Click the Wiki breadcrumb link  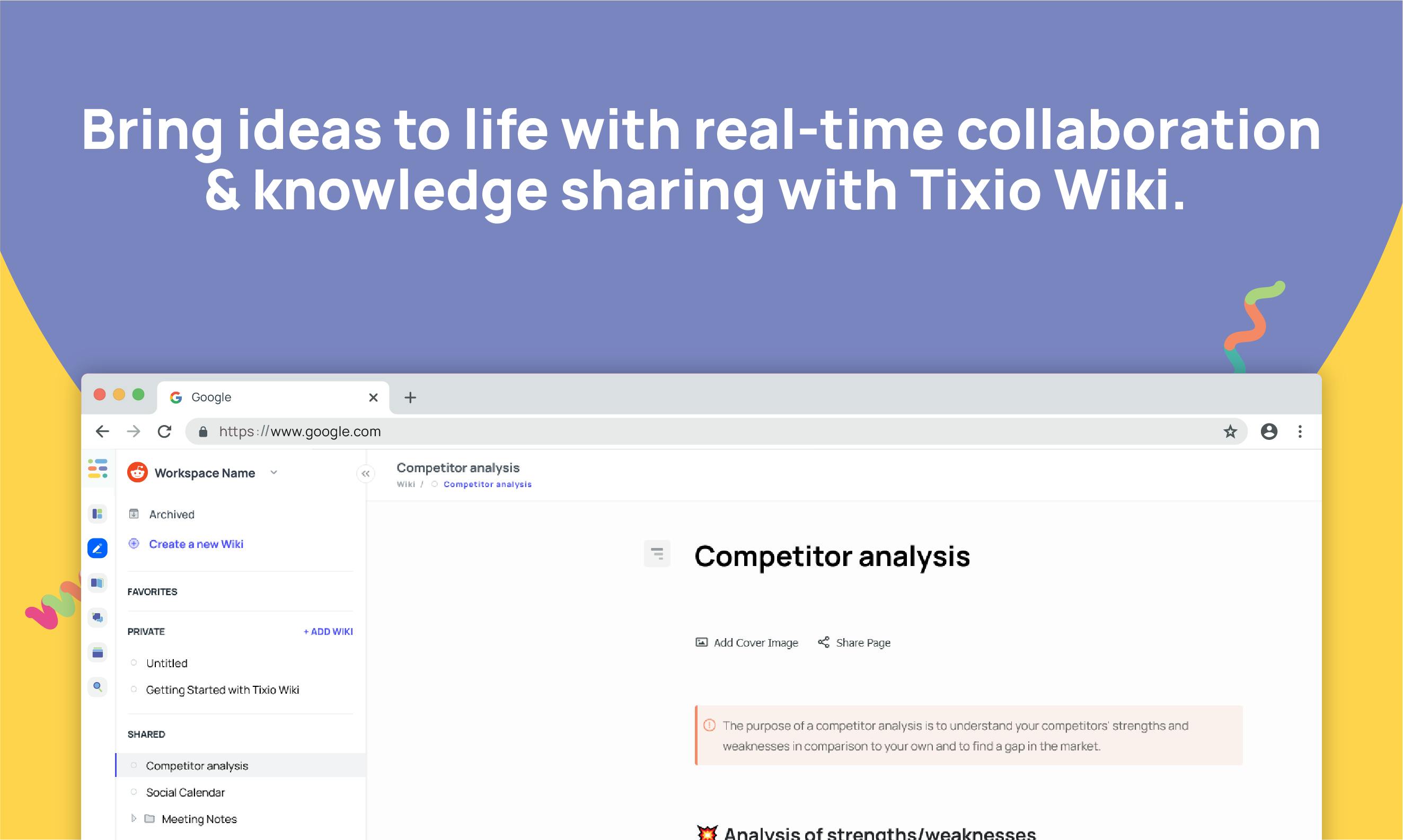coord(406,484)
